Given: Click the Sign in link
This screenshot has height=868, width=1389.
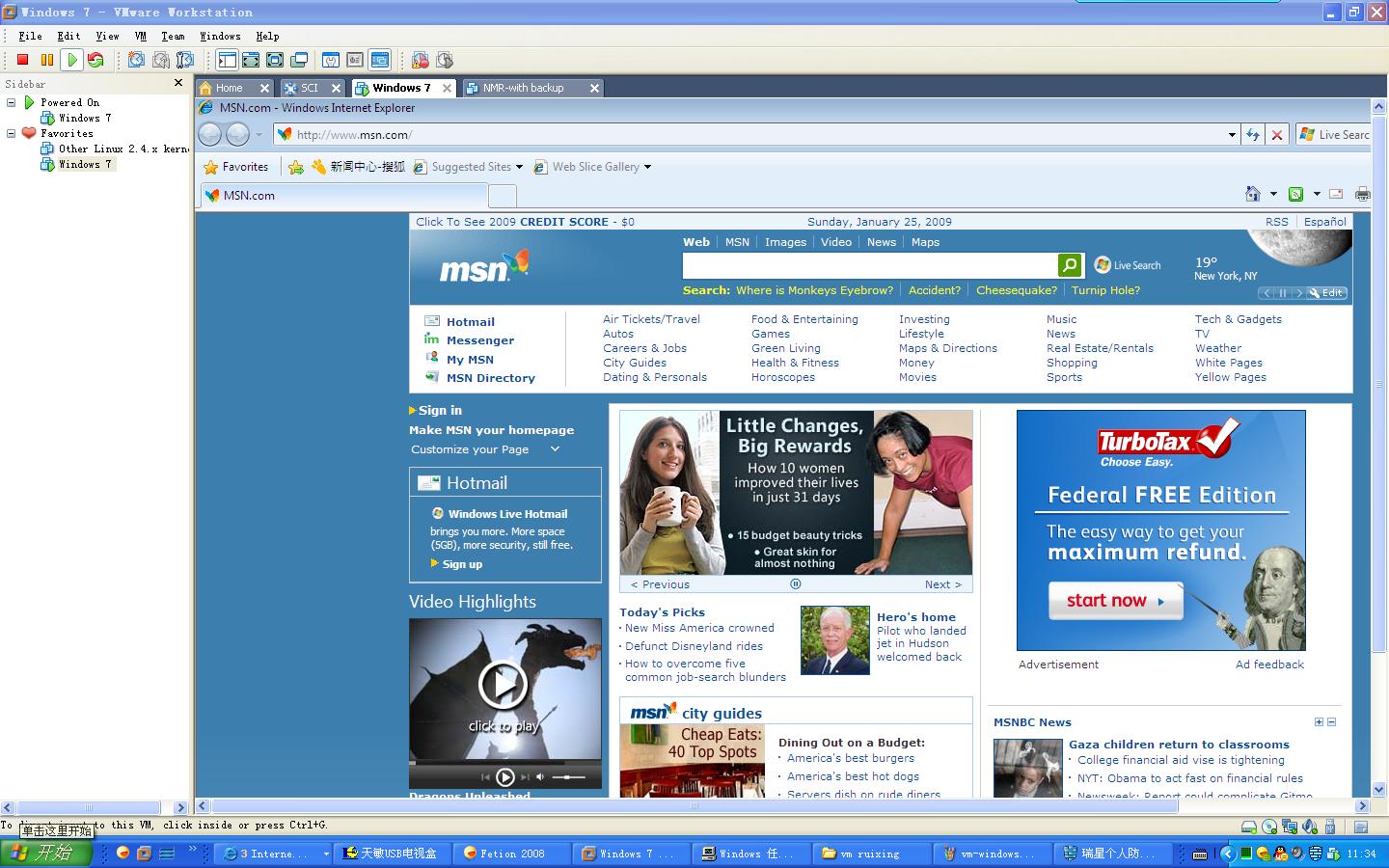Looking at the screenshot, I should click(440, 410).
